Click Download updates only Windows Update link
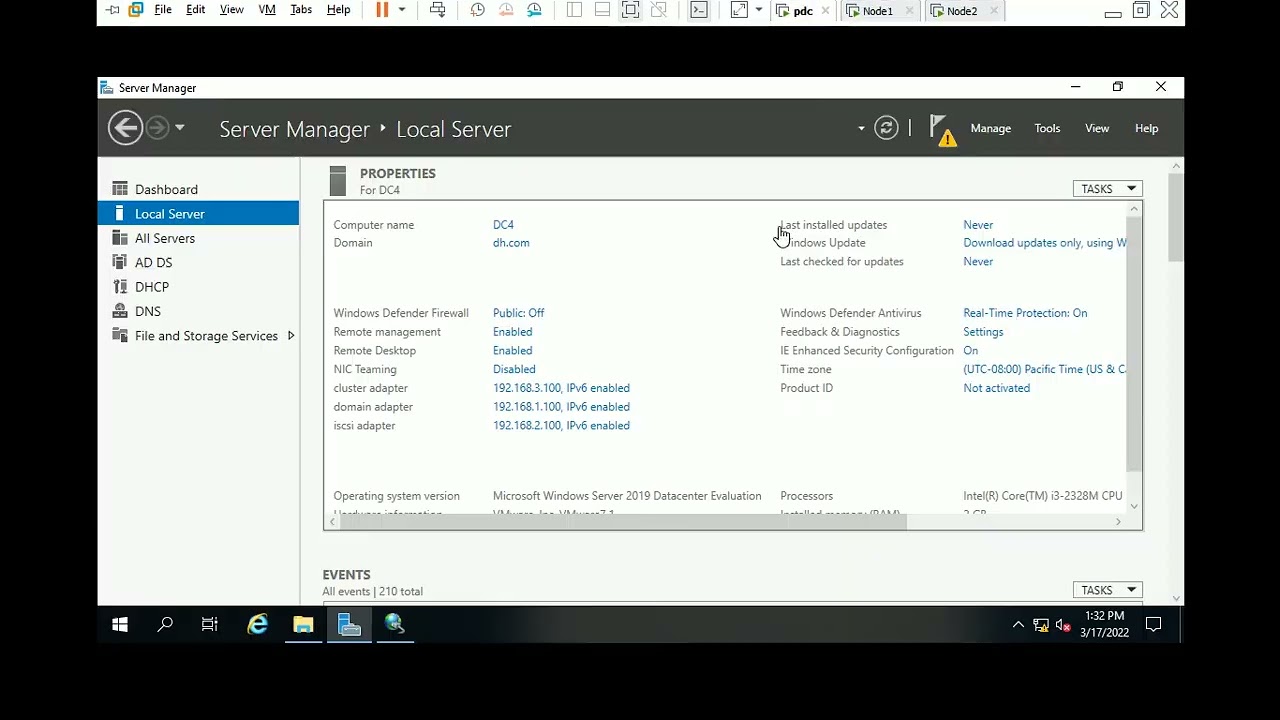The height and width of the screenshot is (720, 1280). (1045, 243)
